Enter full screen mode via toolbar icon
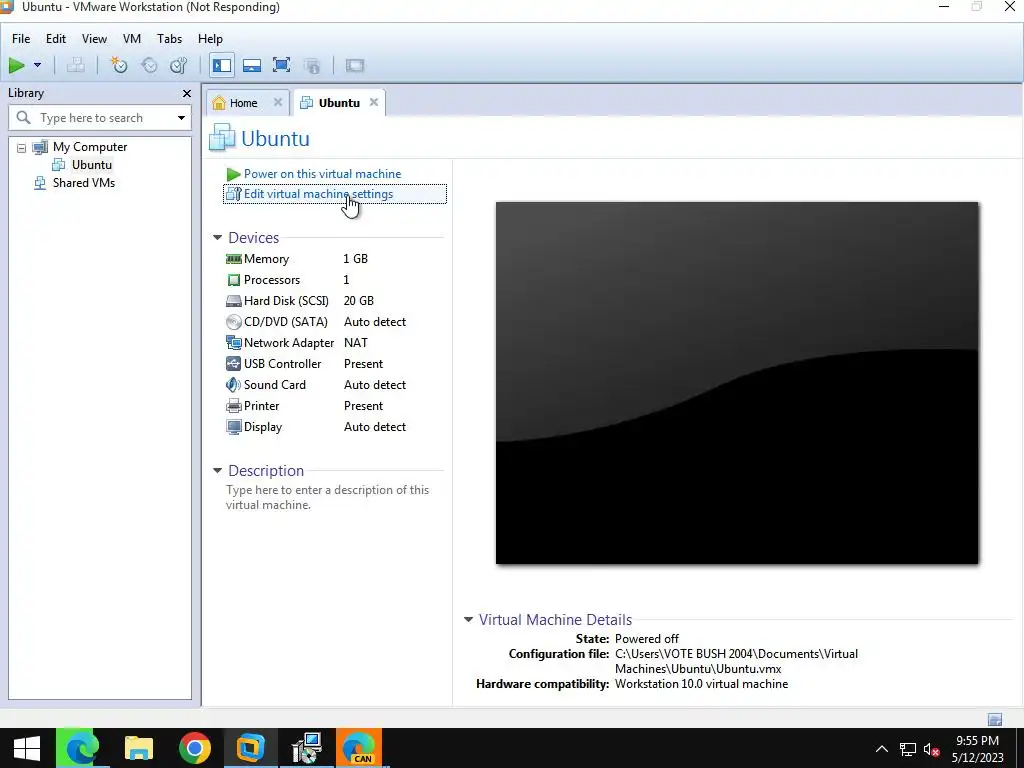The width and height of the screenshot is (1024, 768). (x=281, y=65)
